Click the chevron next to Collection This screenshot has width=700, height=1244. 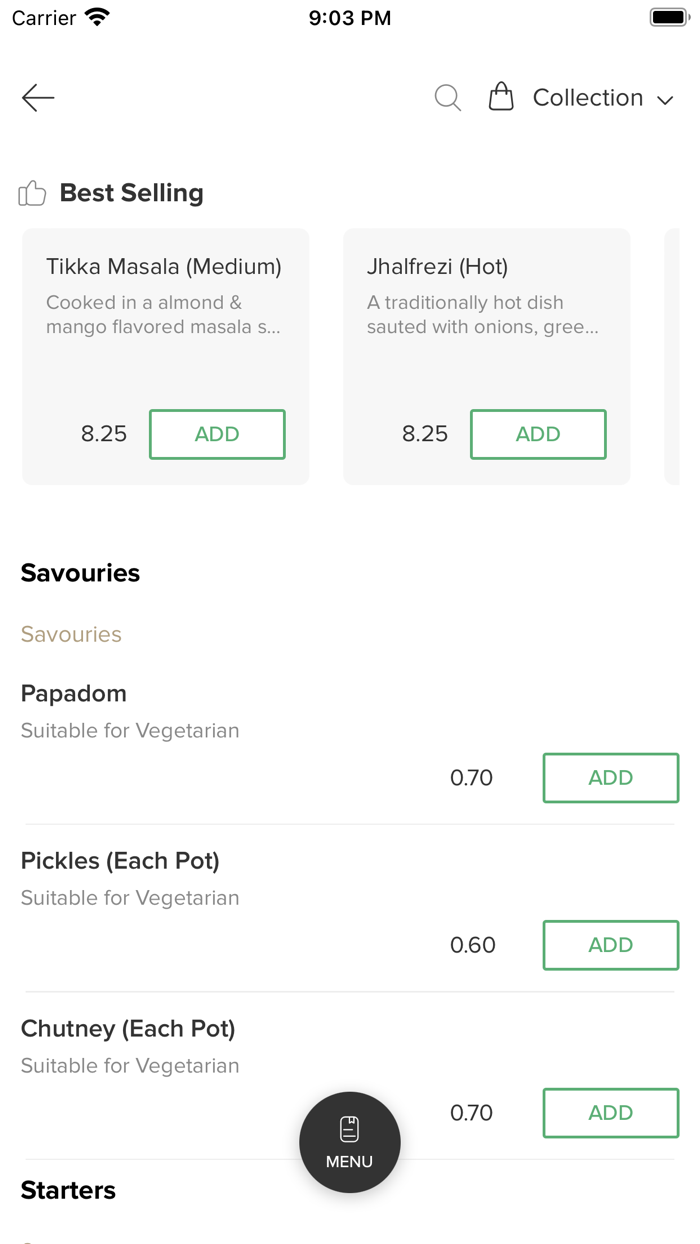pos(665,99)
